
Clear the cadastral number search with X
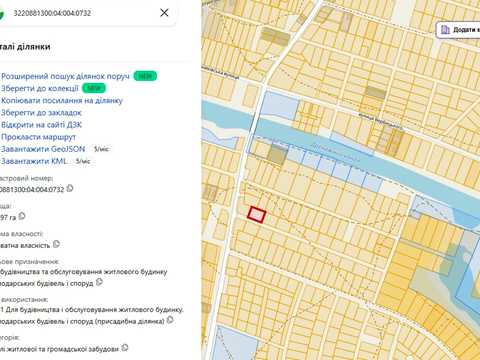164,13
